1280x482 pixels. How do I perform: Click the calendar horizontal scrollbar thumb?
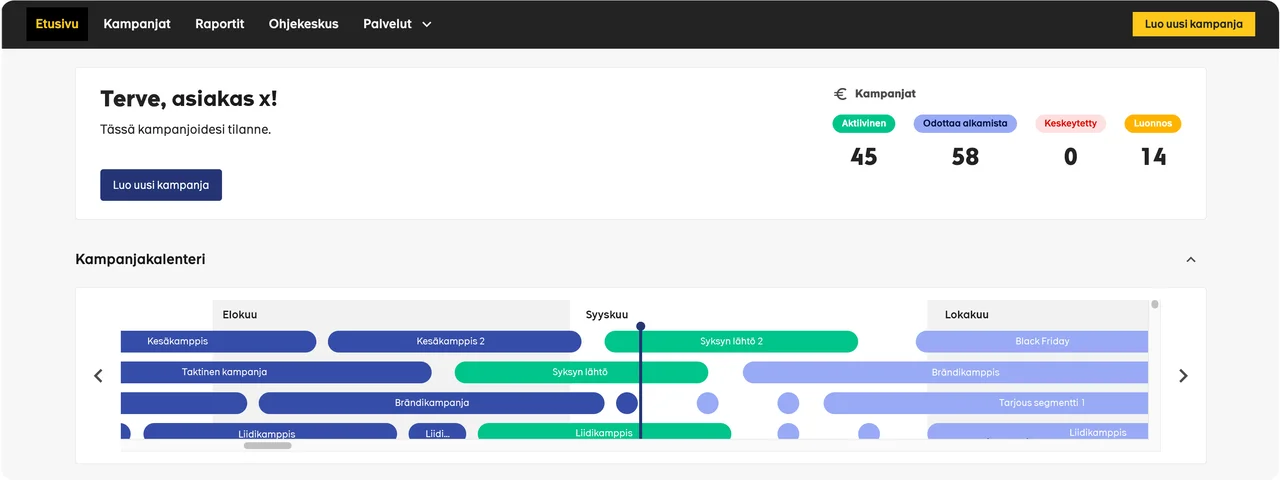268,446
